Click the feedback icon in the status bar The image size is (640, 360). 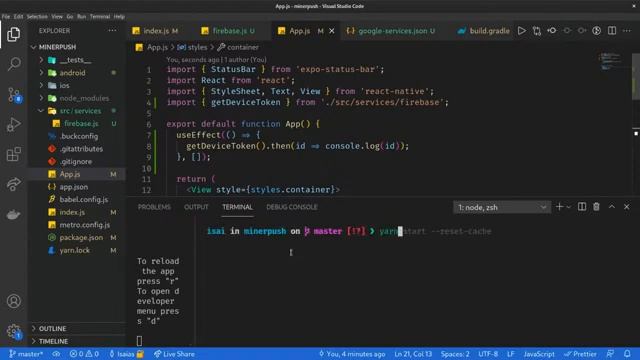pos(610,354)
